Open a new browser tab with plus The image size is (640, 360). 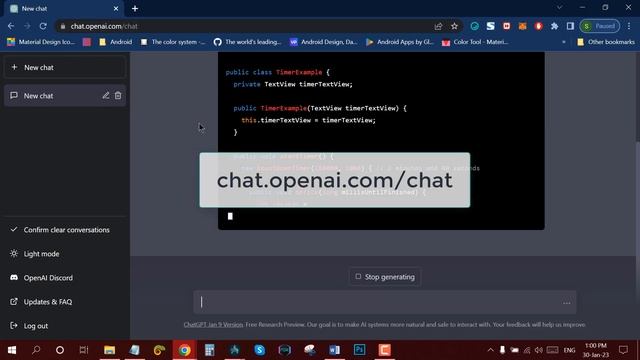[x=135, y=9]
